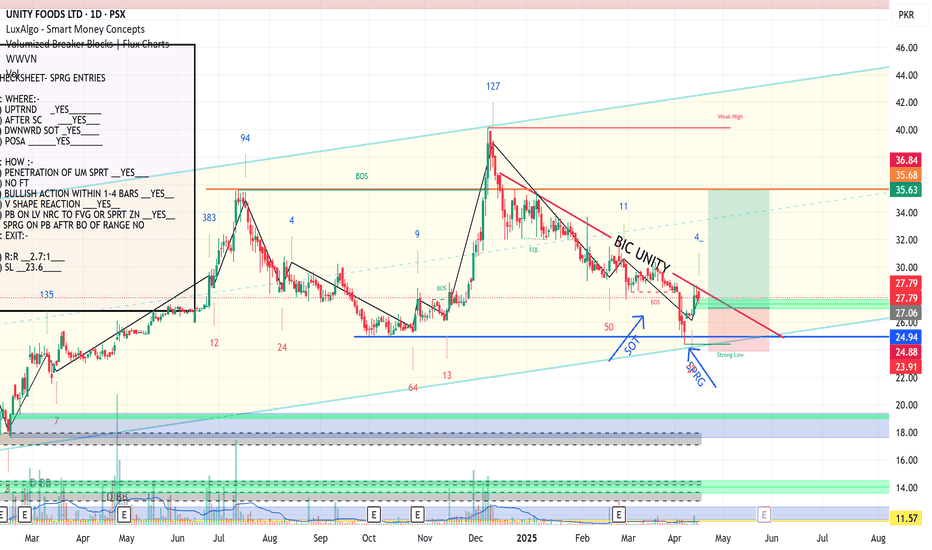Click the gray 27.06 price label
Viewport: 932px width, 550px height.
click(x=906, y=313)
